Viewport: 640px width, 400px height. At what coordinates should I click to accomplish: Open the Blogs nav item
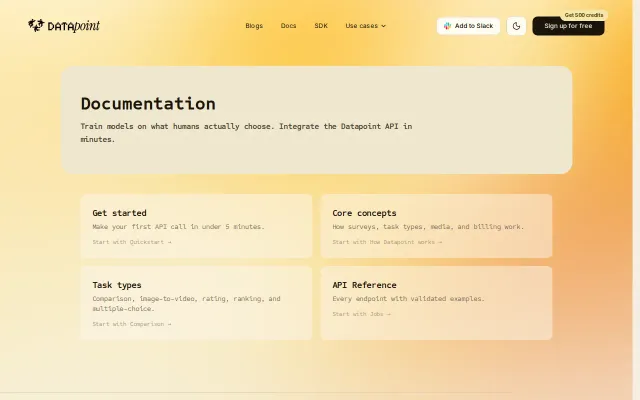pos(254,26)
